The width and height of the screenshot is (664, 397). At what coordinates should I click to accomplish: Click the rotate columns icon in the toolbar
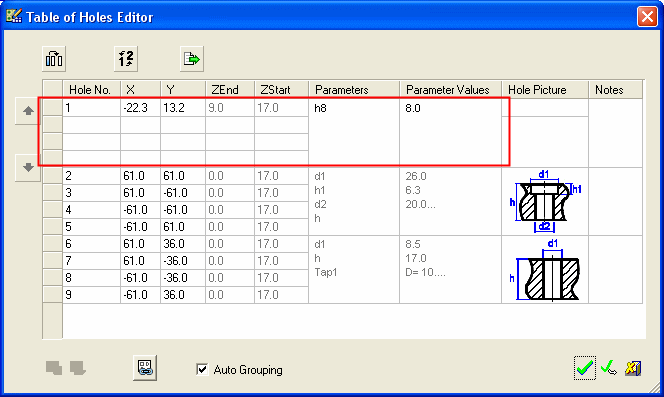point(54,58)
